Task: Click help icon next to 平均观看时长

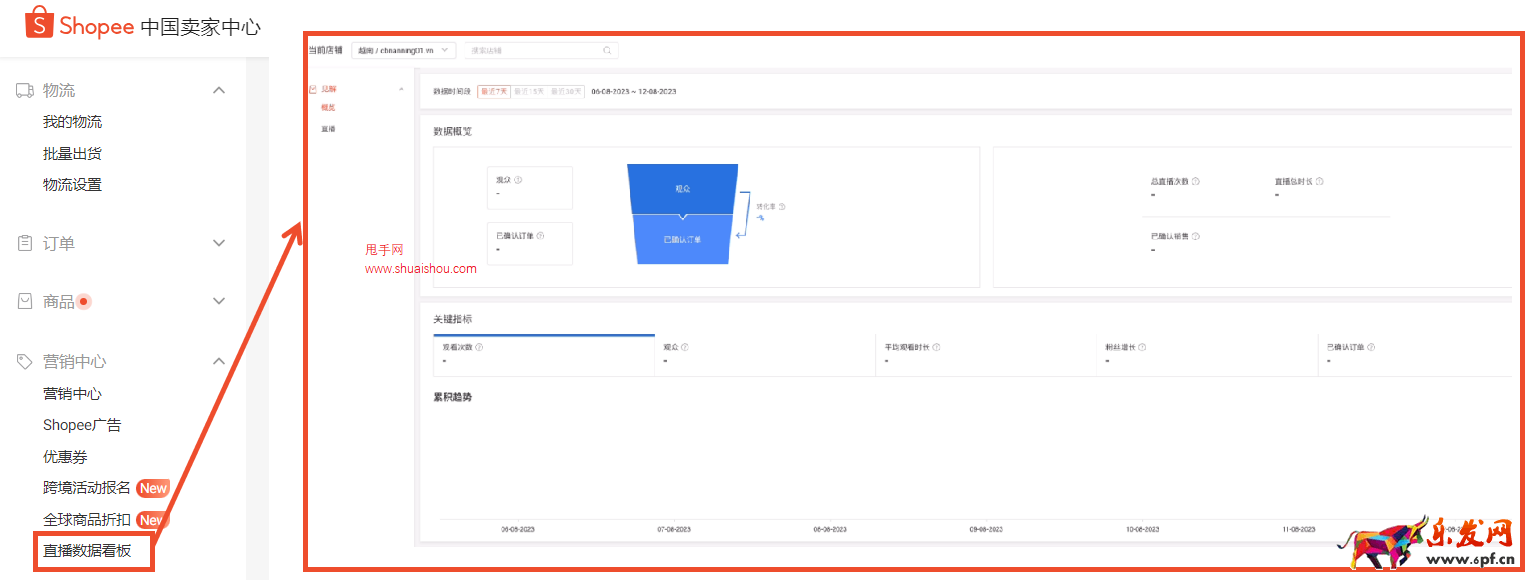Action: 936,347
